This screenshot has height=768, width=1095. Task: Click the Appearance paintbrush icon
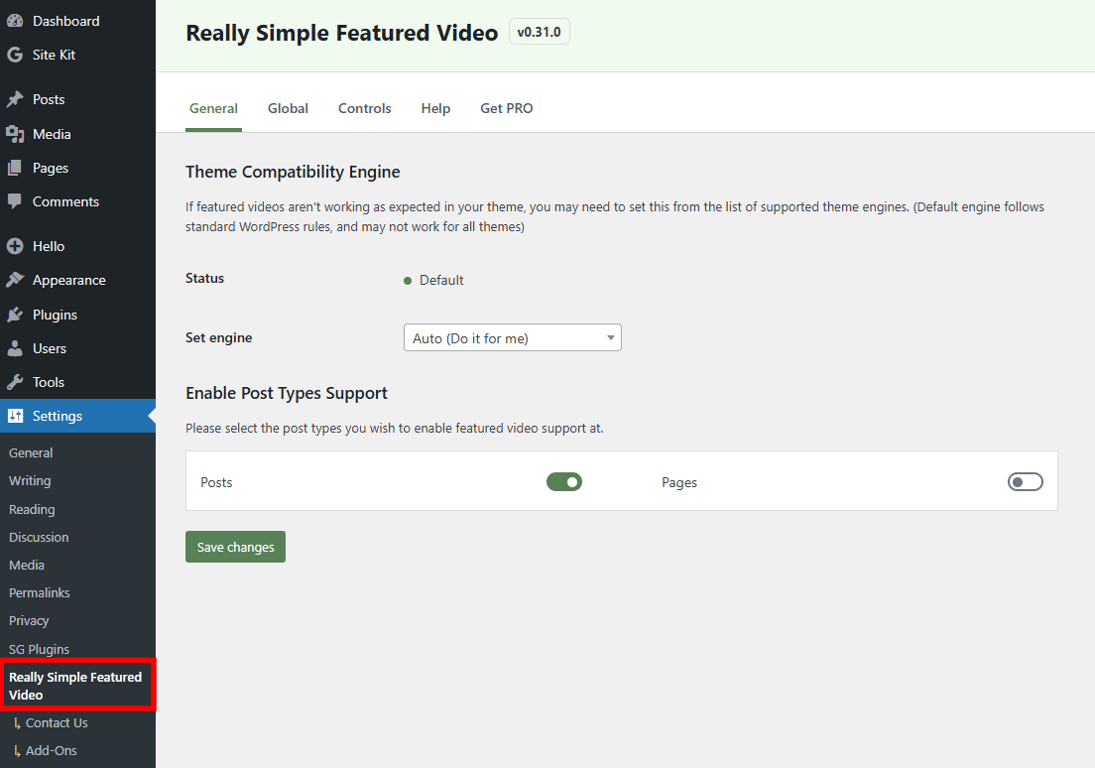pos(20,280)
